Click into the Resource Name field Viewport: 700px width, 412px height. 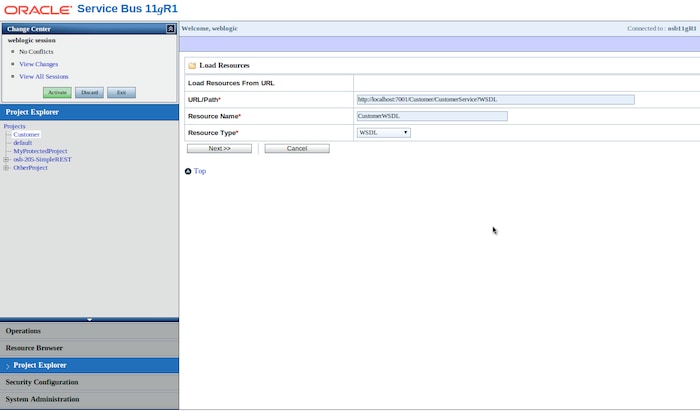pos(432,116)
